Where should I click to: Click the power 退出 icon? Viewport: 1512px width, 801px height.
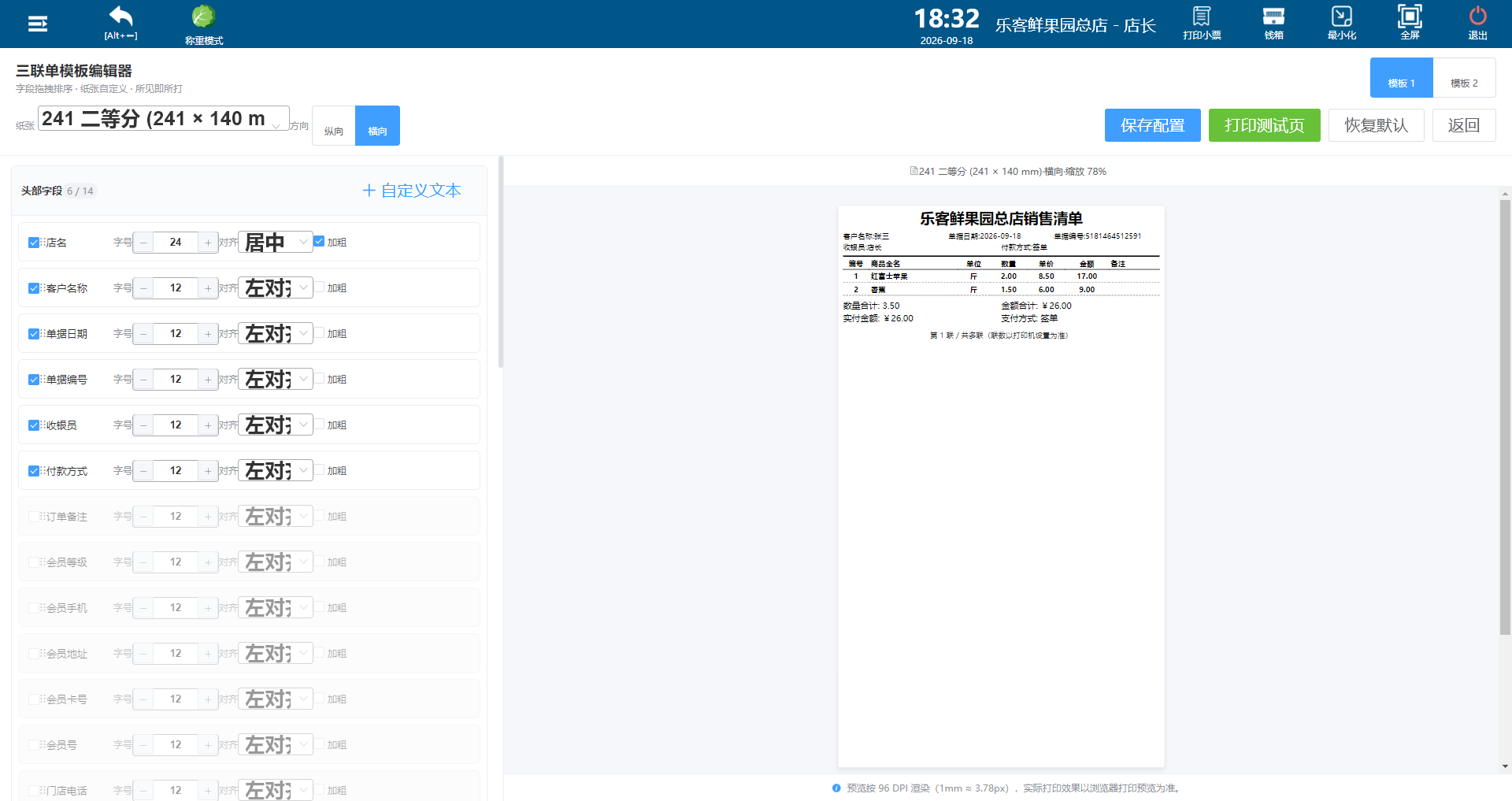(x=1477, y=23)
